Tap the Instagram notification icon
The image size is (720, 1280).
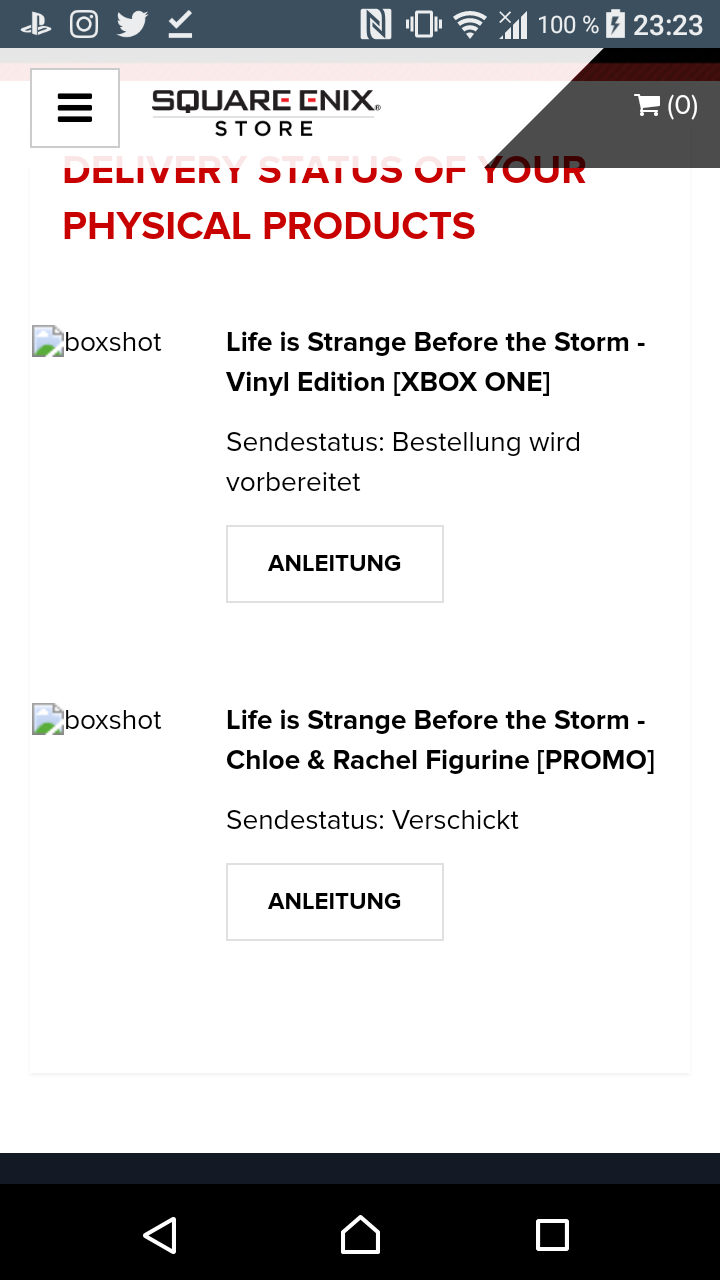click(84, 24)
